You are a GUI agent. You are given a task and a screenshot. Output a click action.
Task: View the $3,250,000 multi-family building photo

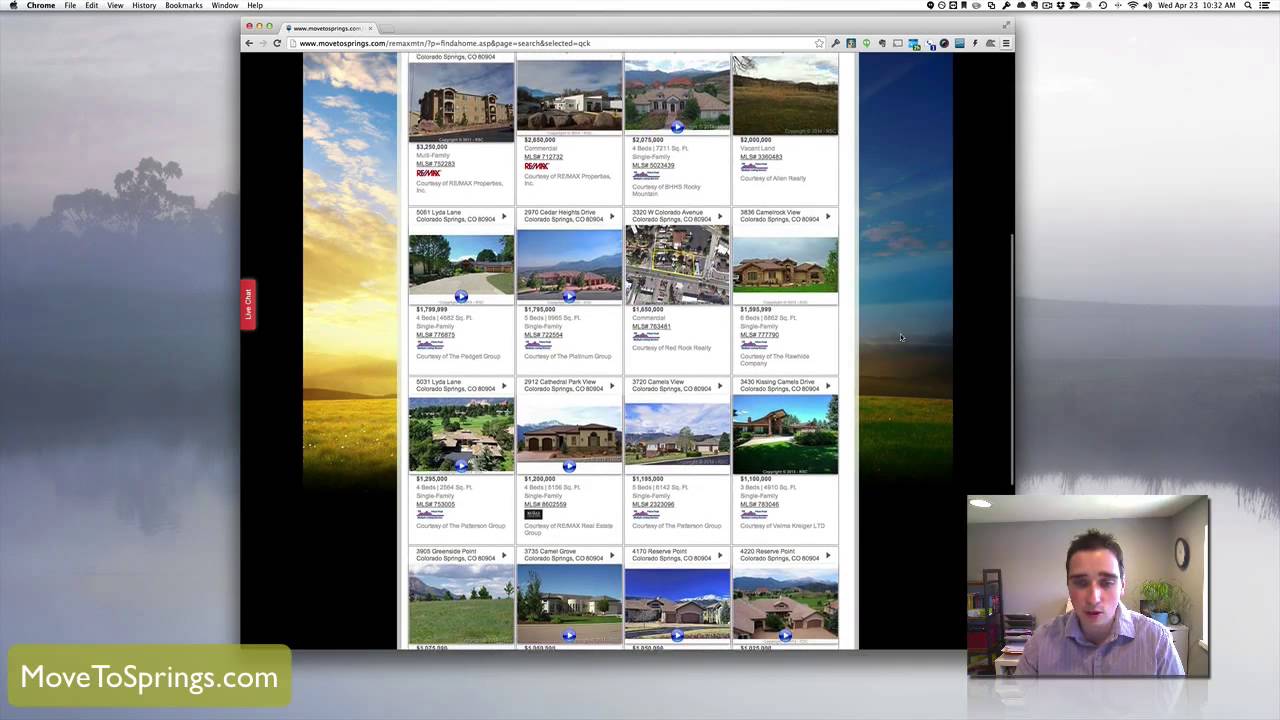coord(461,101)
